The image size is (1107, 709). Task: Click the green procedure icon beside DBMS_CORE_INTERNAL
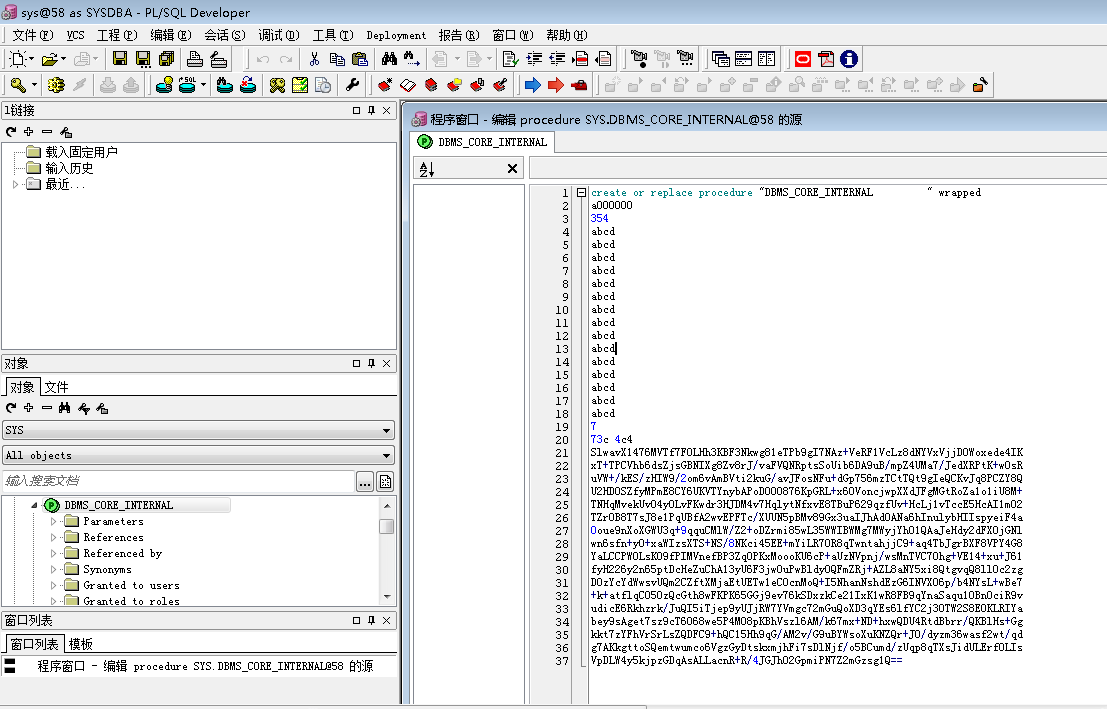52,505
